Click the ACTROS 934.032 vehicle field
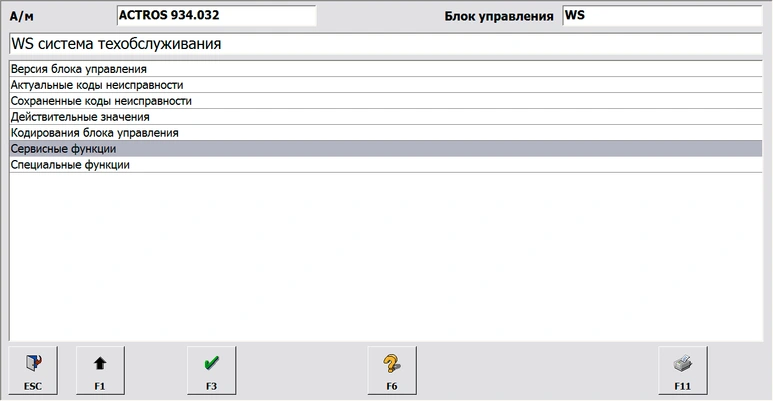Image resolution: width=773 pixels, height=401 pixels. (216, 16)
